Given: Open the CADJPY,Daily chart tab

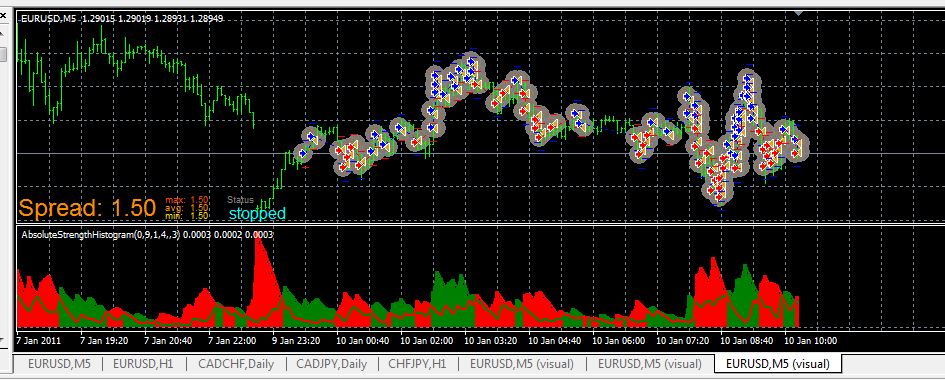Looking at the screenshot, I should click(x=330, y=364).
